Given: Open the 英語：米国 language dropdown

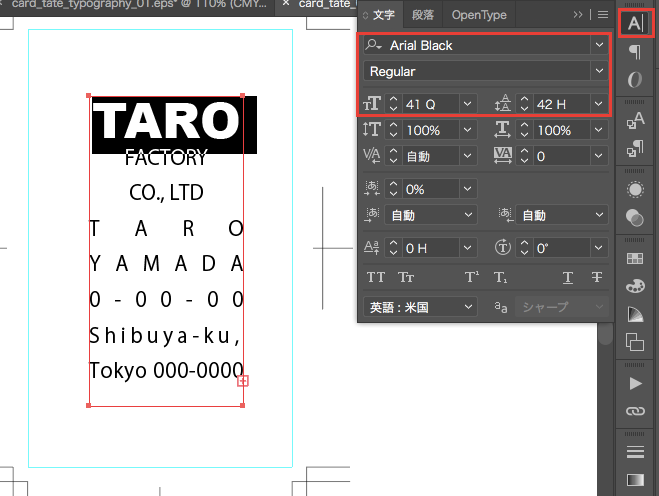Looking at the screenshot, I should [x=420, y=307].
